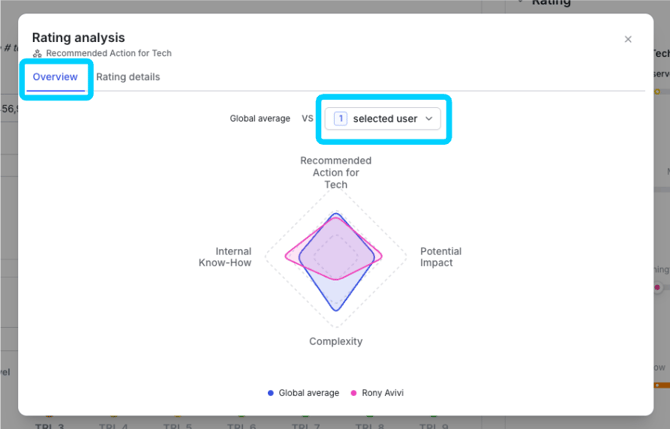670x429 pixels.
Task: Open the selected user dropdown
Action: point(382,119)
